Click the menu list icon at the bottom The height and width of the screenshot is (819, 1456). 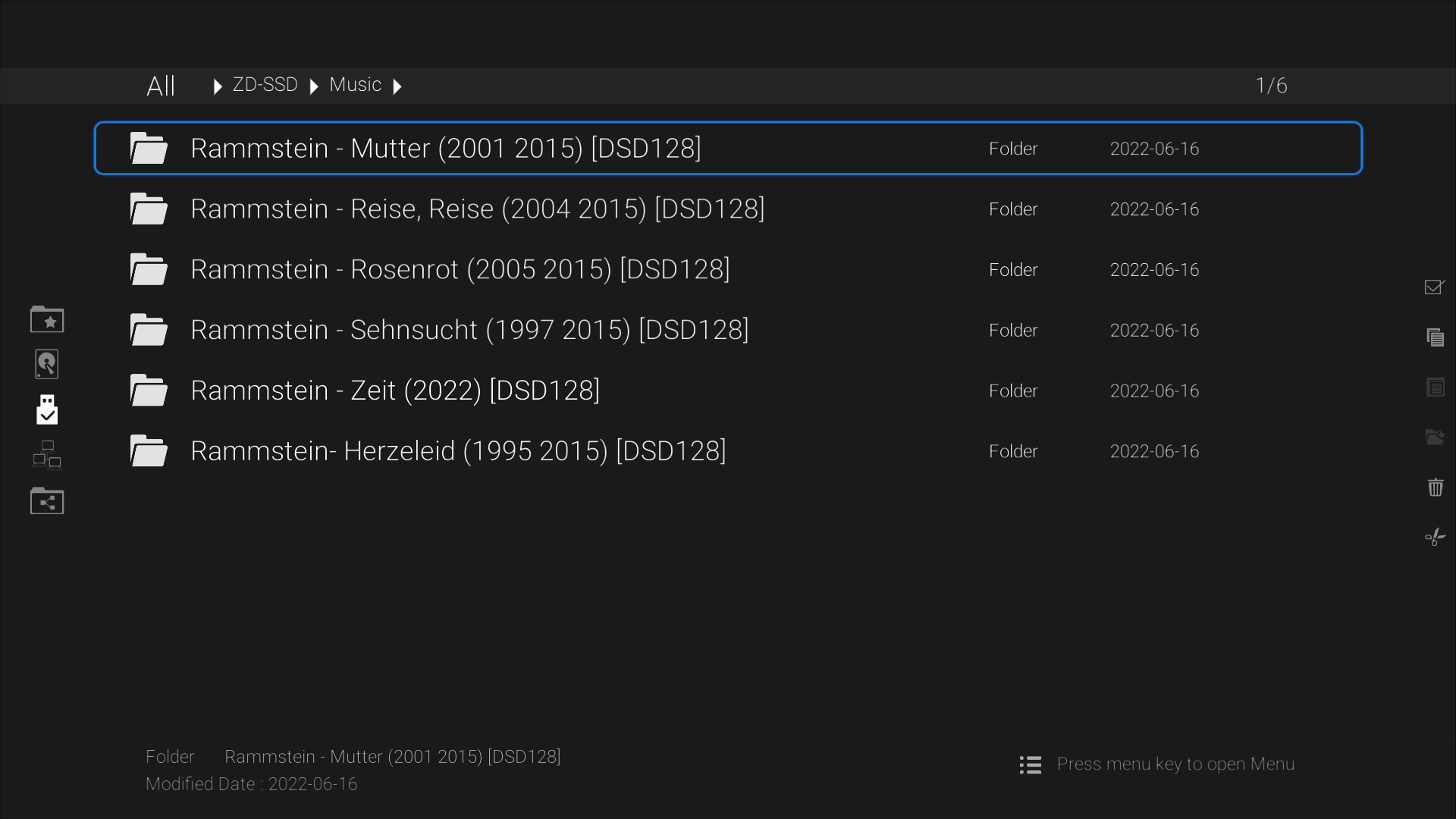tap(1030, 764)
